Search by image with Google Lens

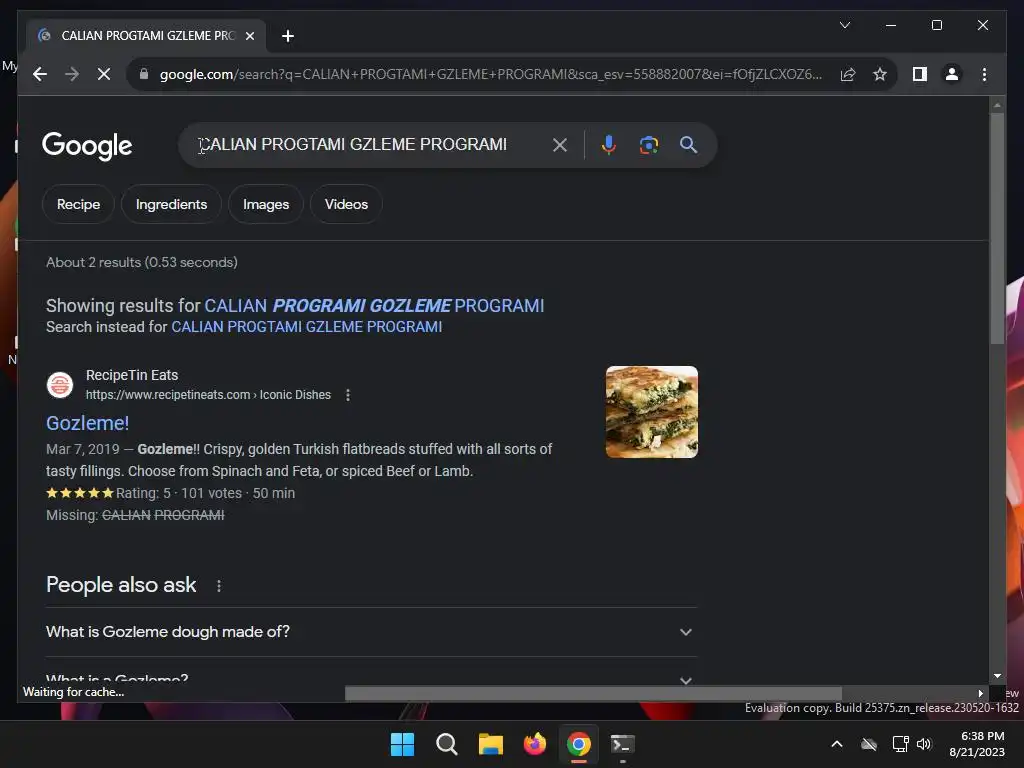pyautogui.click(x=648, y=145)
